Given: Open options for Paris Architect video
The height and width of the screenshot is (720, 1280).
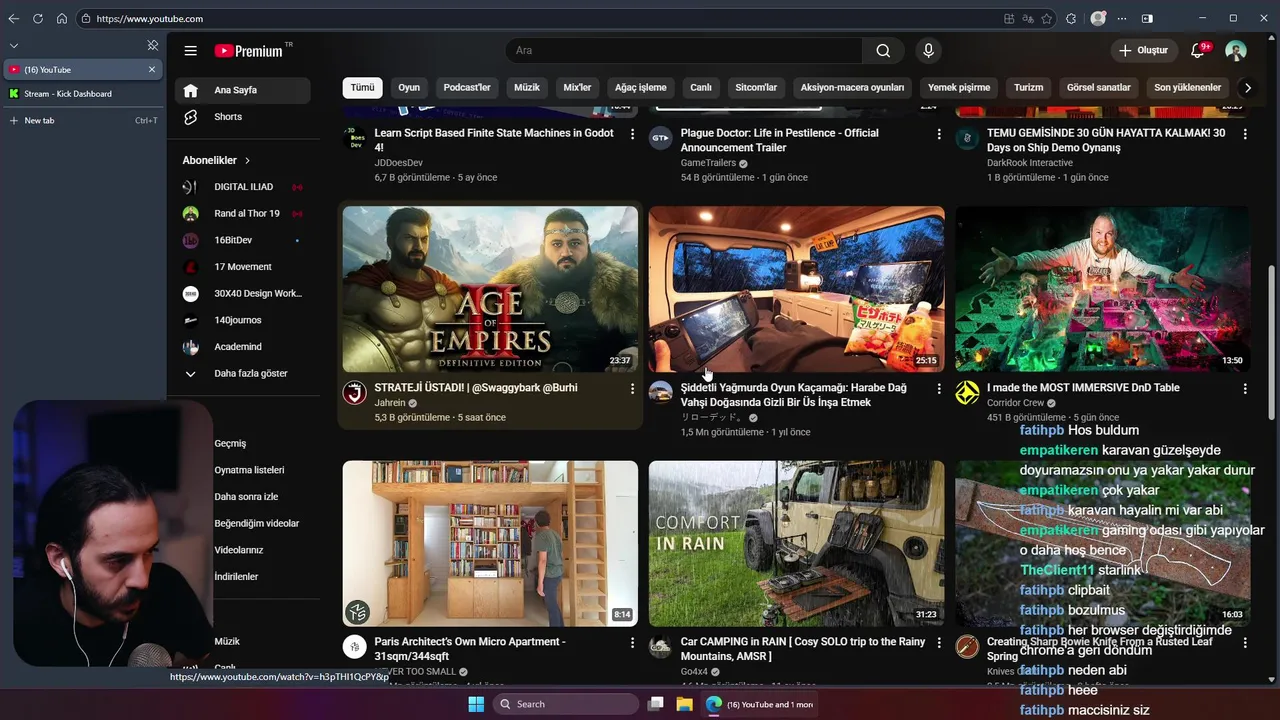Looking at the screenshot, I should point(632,643).
